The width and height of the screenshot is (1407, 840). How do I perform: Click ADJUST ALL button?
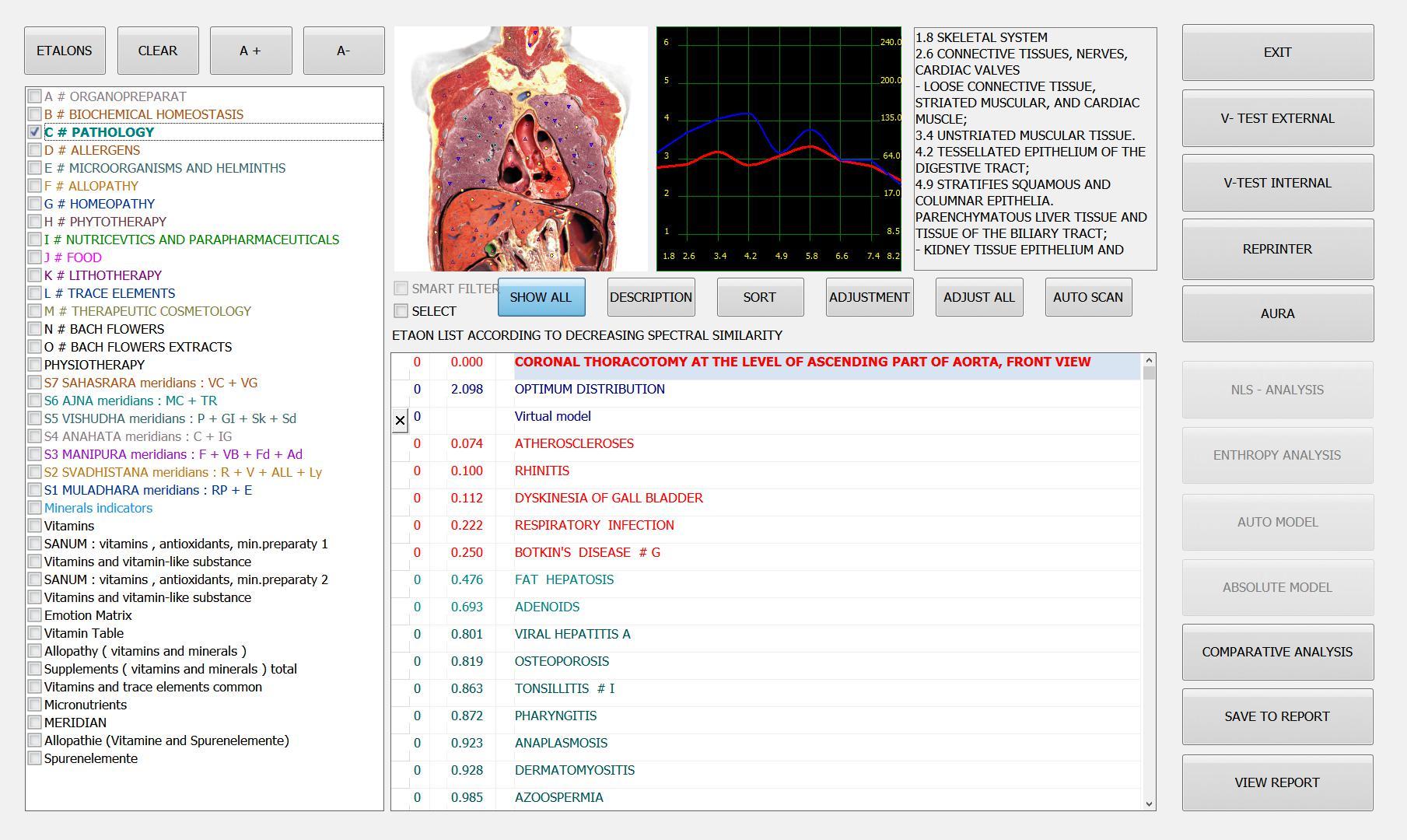pos(979,297)
